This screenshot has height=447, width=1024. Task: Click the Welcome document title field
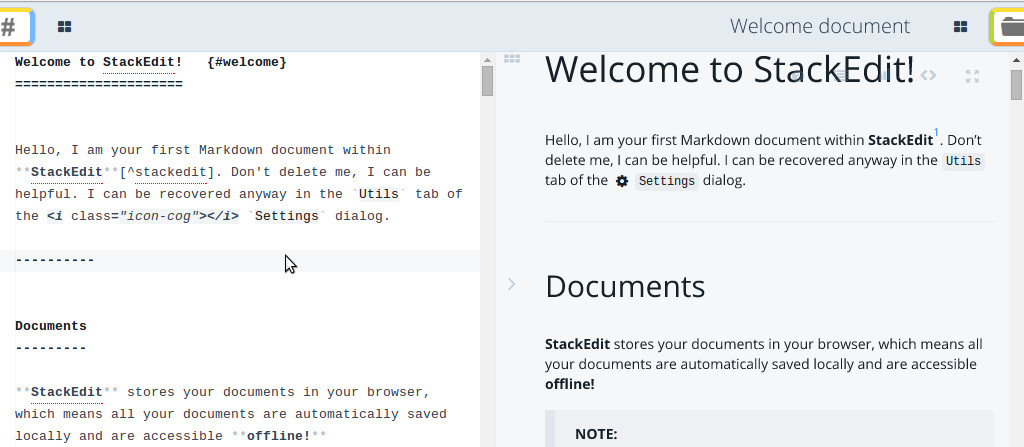pos(819,27)
